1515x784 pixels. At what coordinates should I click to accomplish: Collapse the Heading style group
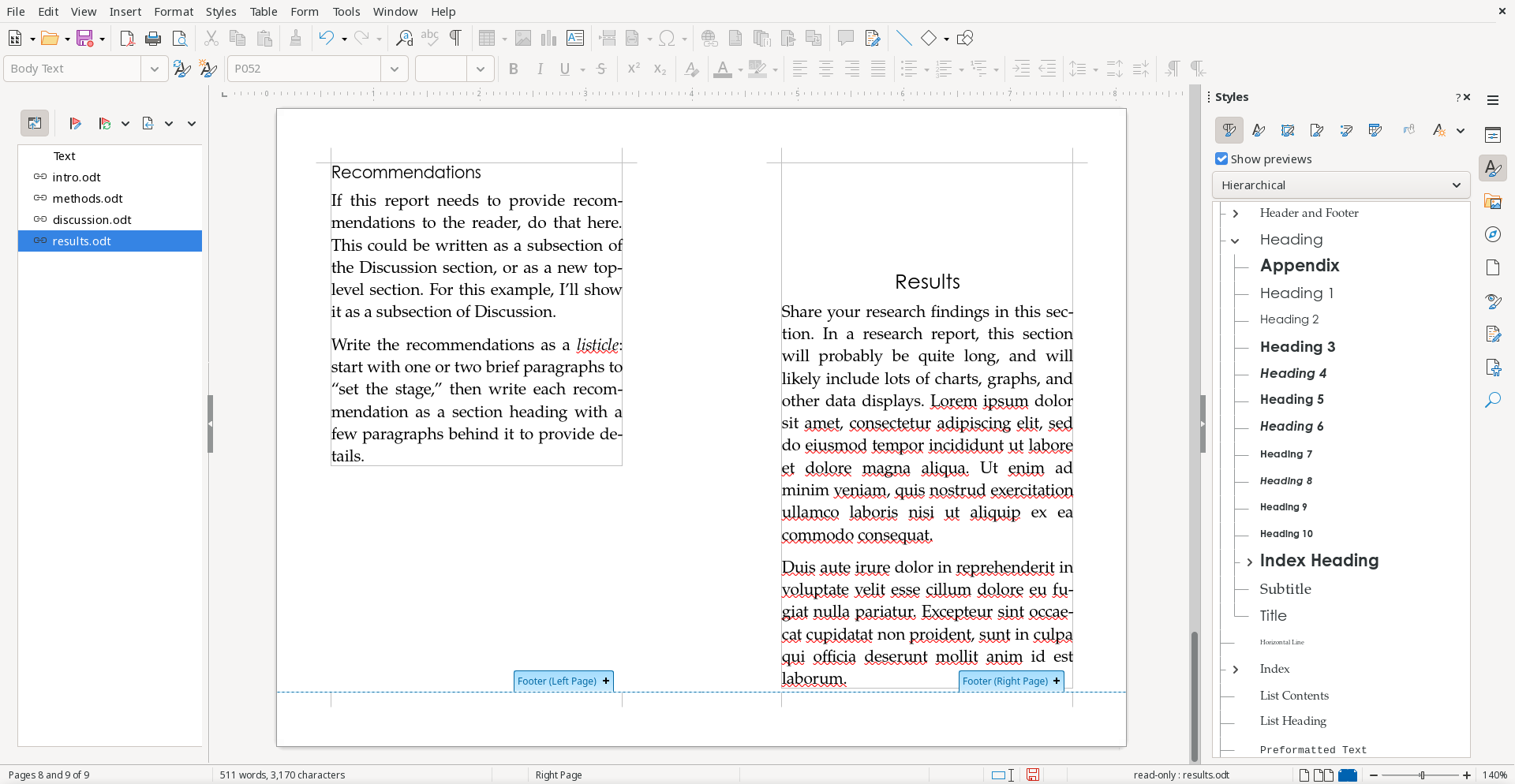1236,240
